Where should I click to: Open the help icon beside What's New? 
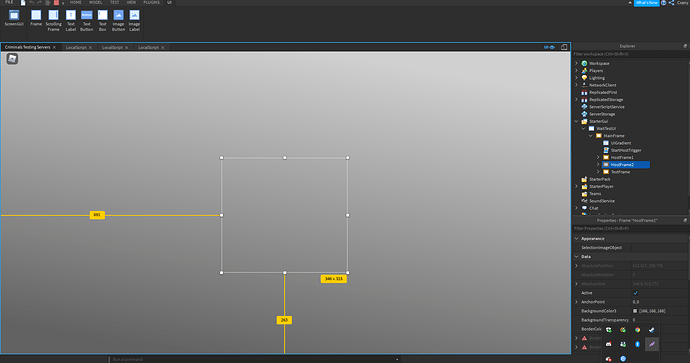664,3
